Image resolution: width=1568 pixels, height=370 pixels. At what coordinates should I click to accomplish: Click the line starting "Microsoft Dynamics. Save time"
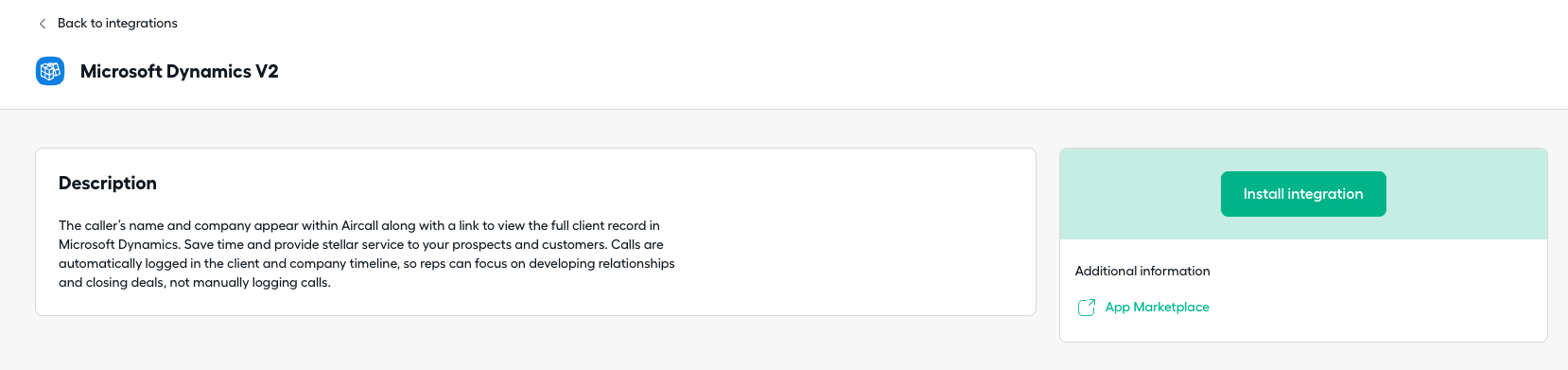361,244
